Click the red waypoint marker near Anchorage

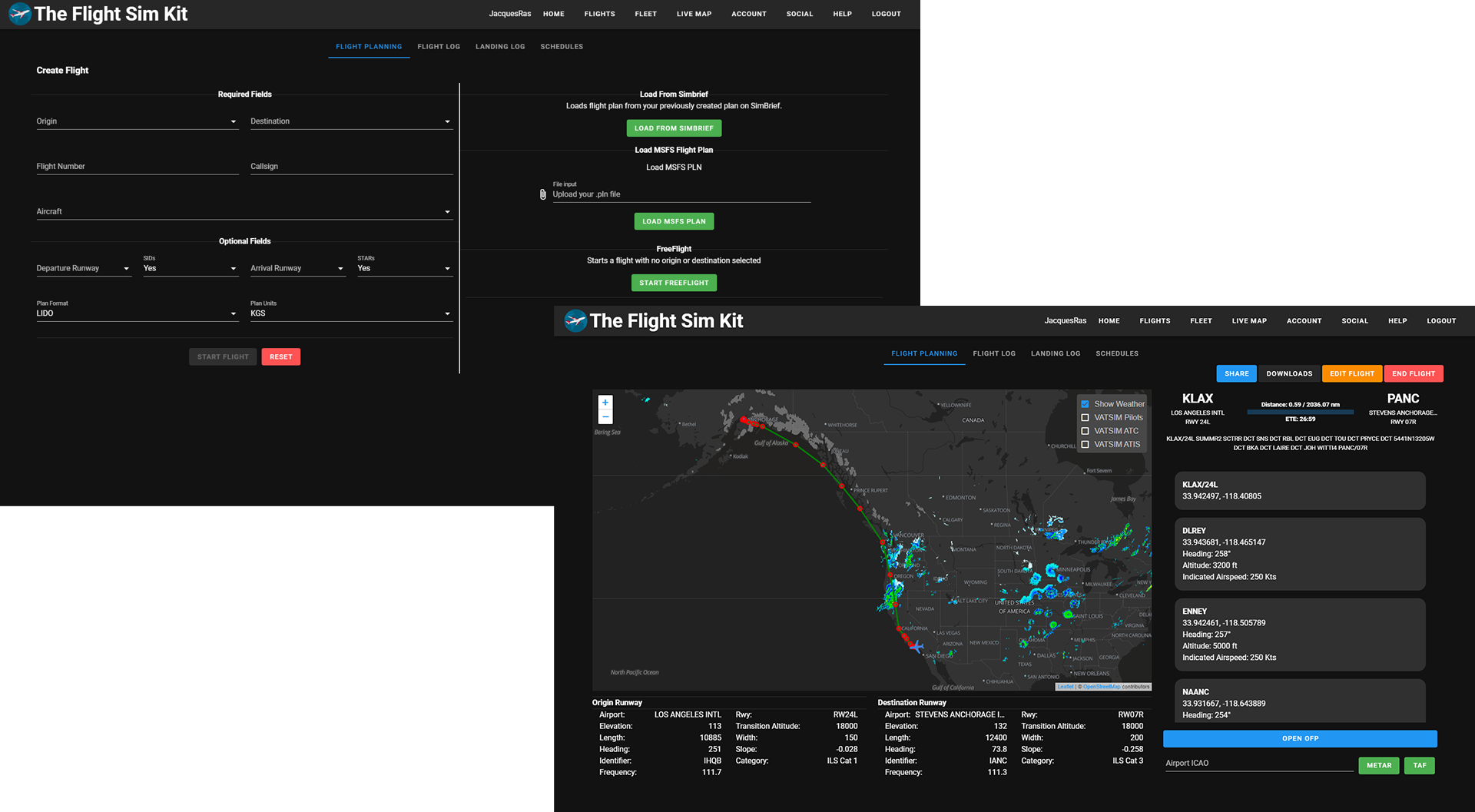(743, 419)
